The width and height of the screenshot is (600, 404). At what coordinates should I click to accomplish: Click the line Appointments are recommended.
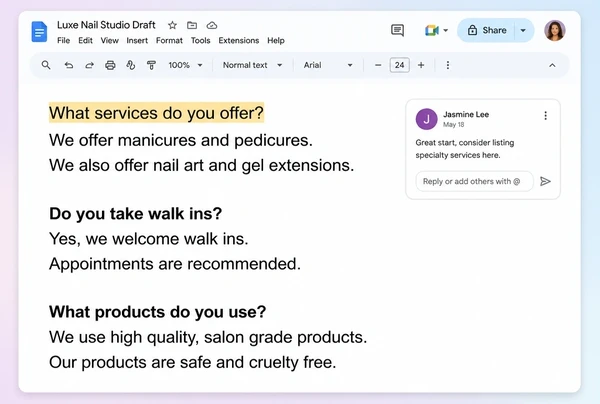pyautogui.click(x=175, y=264)
